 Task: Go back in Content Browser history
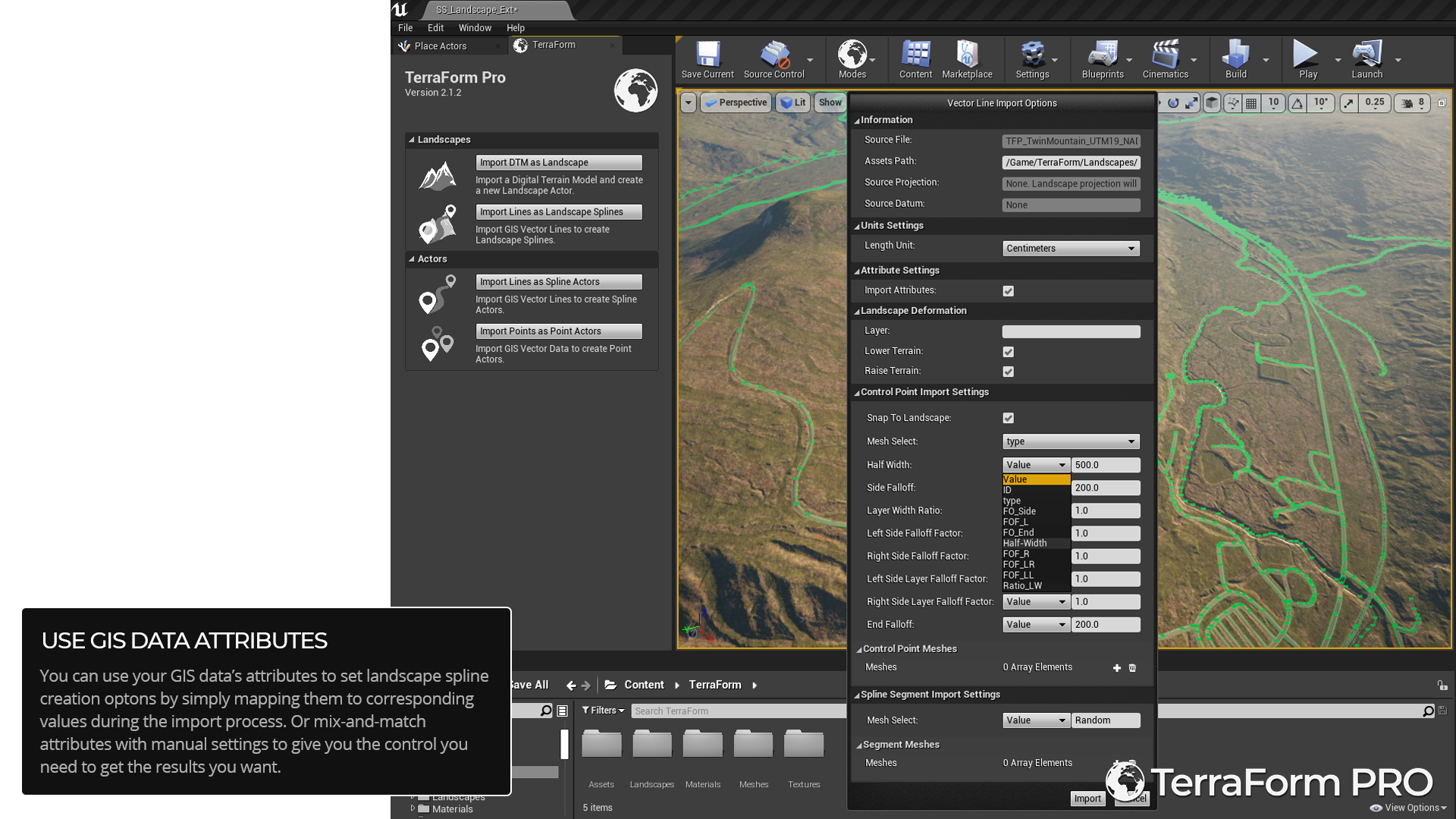(571, 686)
